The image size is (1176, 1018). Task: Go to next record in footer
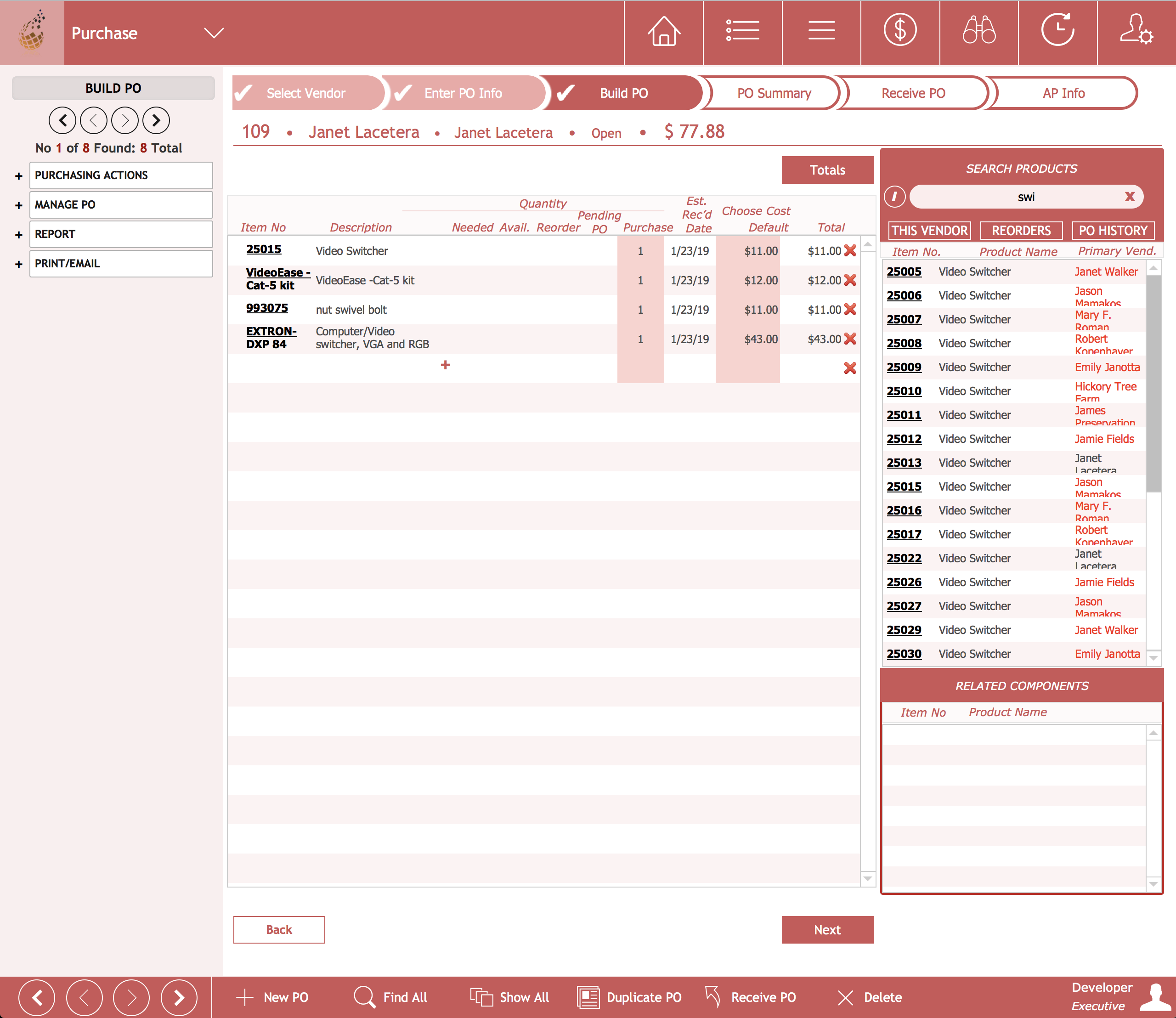(131, 997)
